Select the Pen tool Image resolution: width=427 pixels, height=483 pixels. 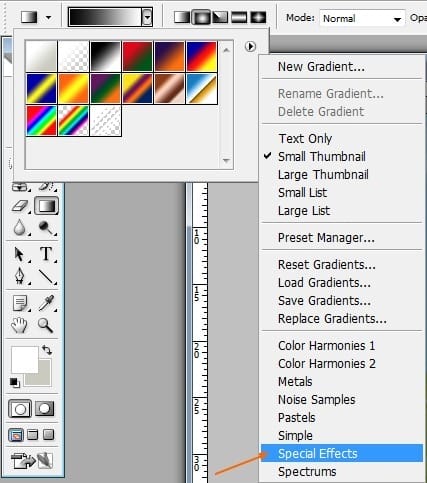pyautogui.click(x=20, y=276)
